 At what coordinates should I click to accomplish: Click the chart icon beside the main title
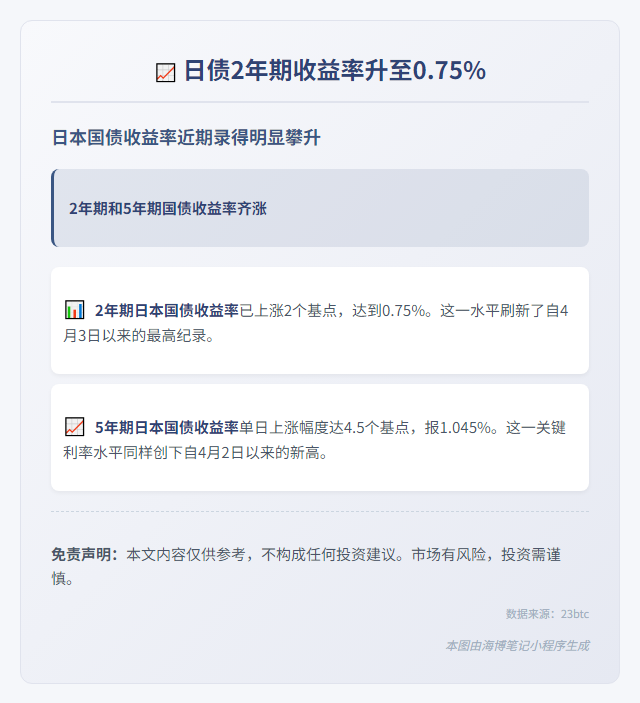pos(165,72)
